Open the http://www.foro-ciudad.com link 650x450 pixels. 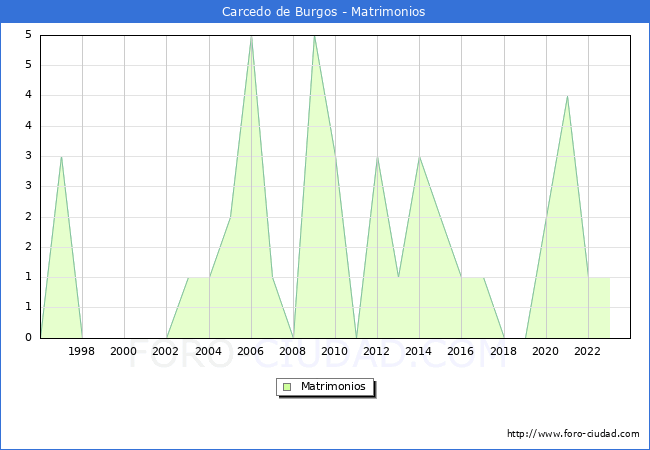573,434
